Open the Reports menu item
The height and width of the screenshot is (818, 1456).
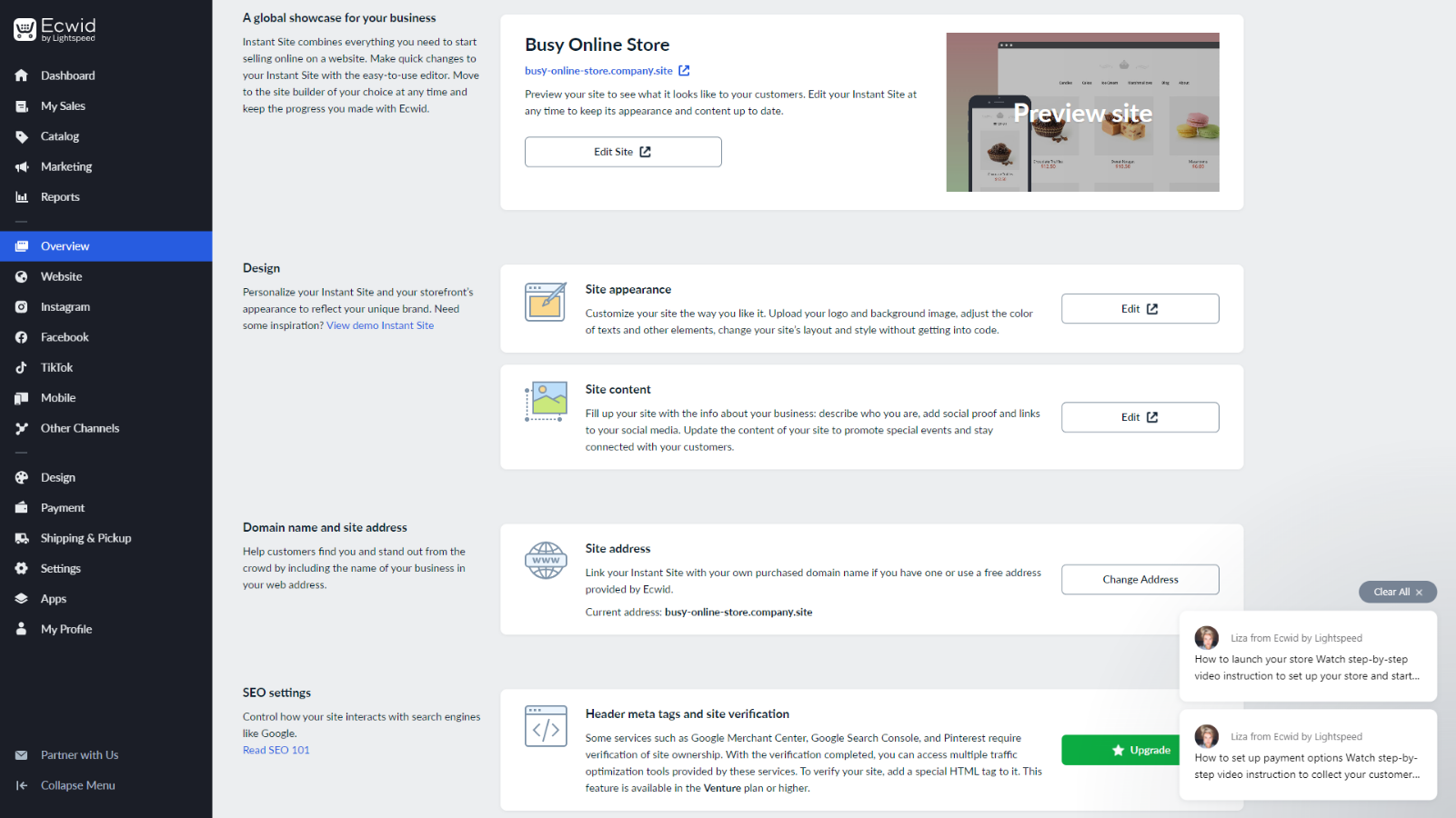click(x=105, y=197)
